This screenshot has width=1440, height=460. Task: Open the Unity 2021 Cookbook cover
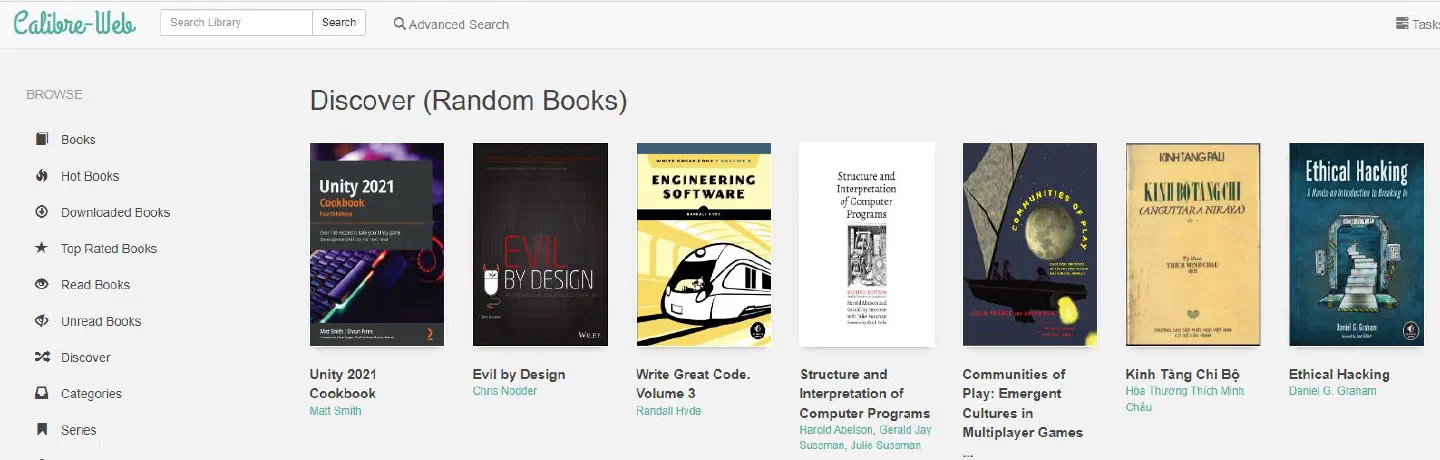coord(377,244)
